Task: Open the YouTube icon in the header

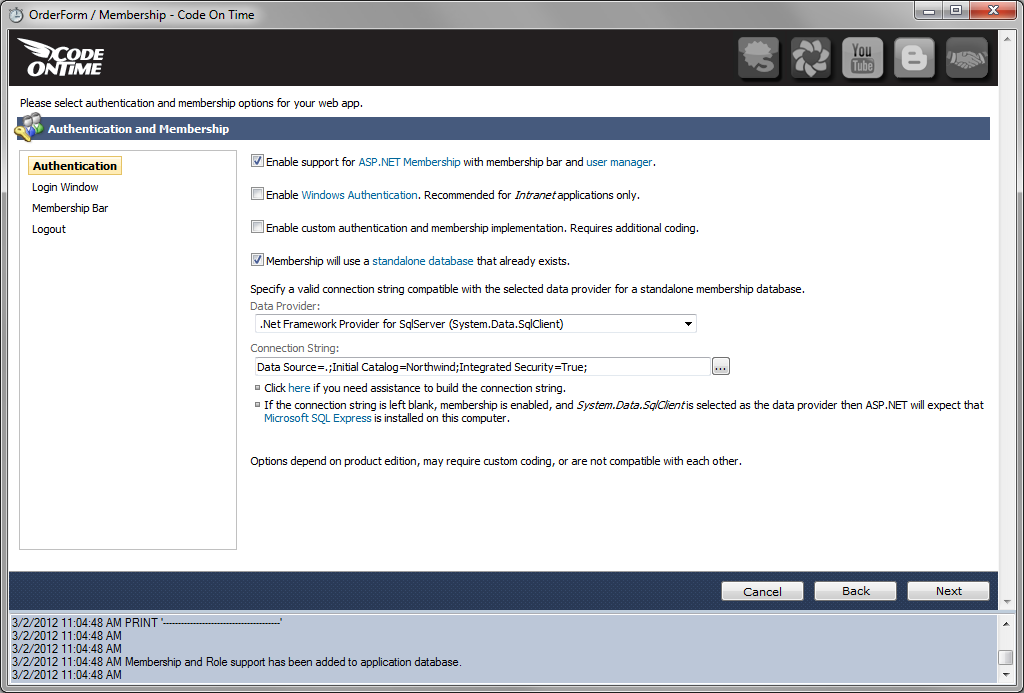Action: click(x=862, y=57)
